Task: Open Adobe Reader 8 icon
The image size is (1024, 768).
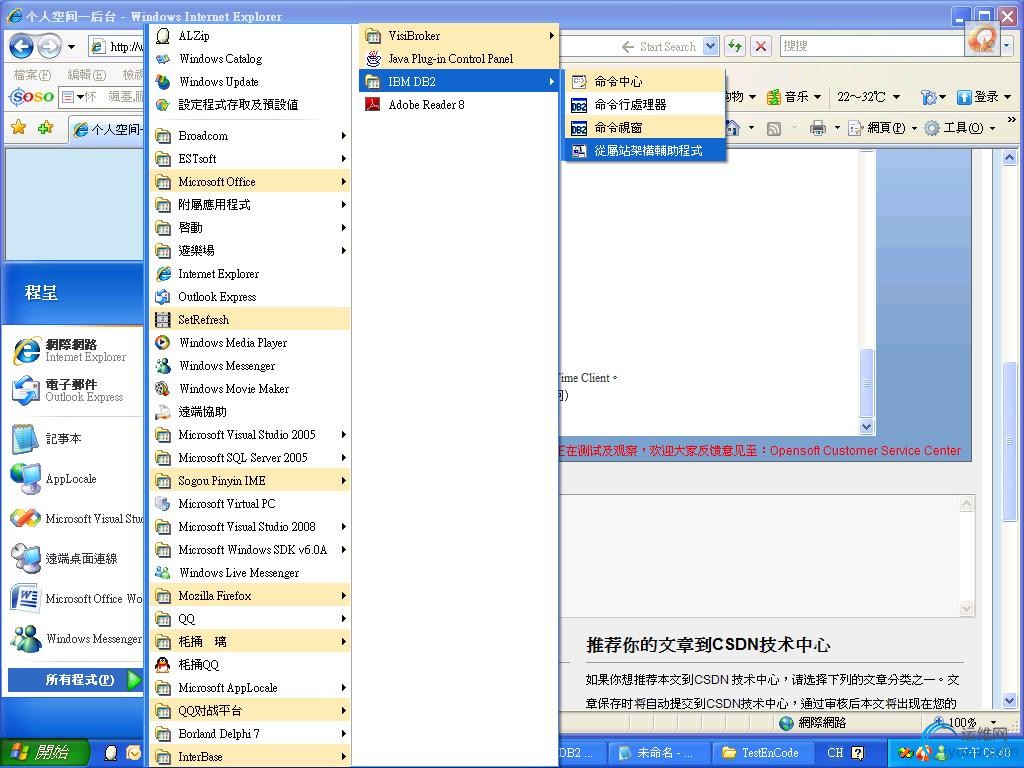Action: pos(373,104)
